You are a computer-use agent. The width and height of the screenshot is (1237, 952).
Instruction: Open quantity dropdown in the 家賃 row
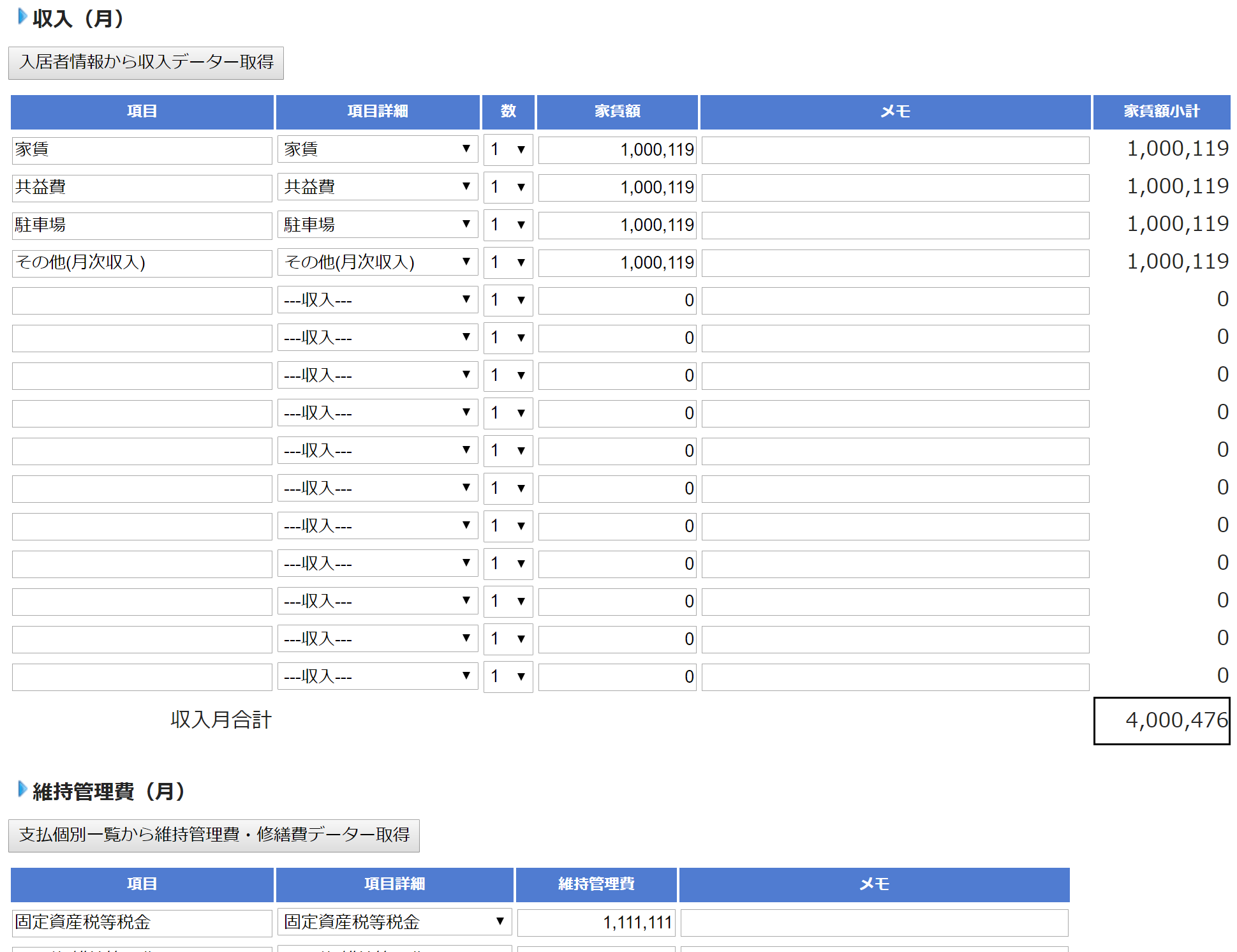click(x=508, y=149)
